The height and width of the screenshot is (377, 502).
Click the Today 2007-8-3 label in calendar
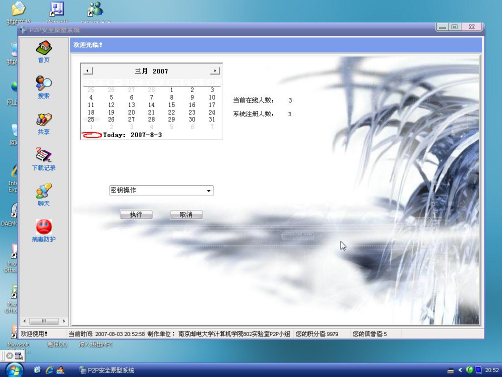[132, 135]
